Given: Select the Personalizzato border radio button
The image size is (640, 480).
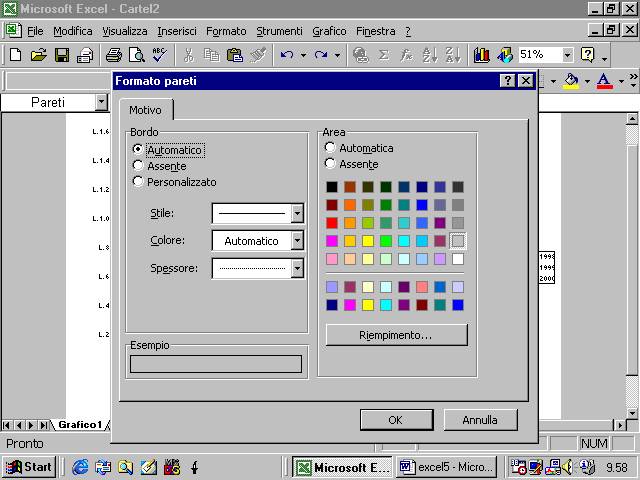Looking at the screenshot, I should [138, 181].
